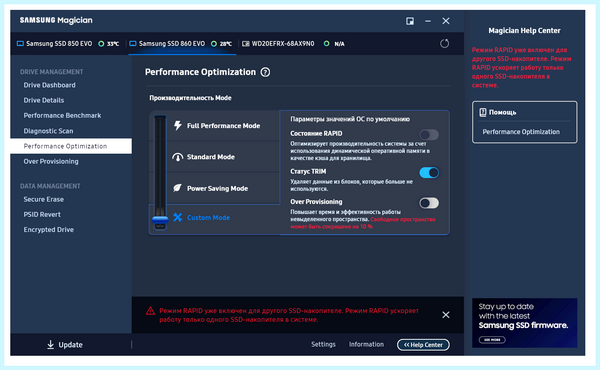The image size is (600, 370).
Task: Open Secure Erase in sidebar
Action: 44,199
